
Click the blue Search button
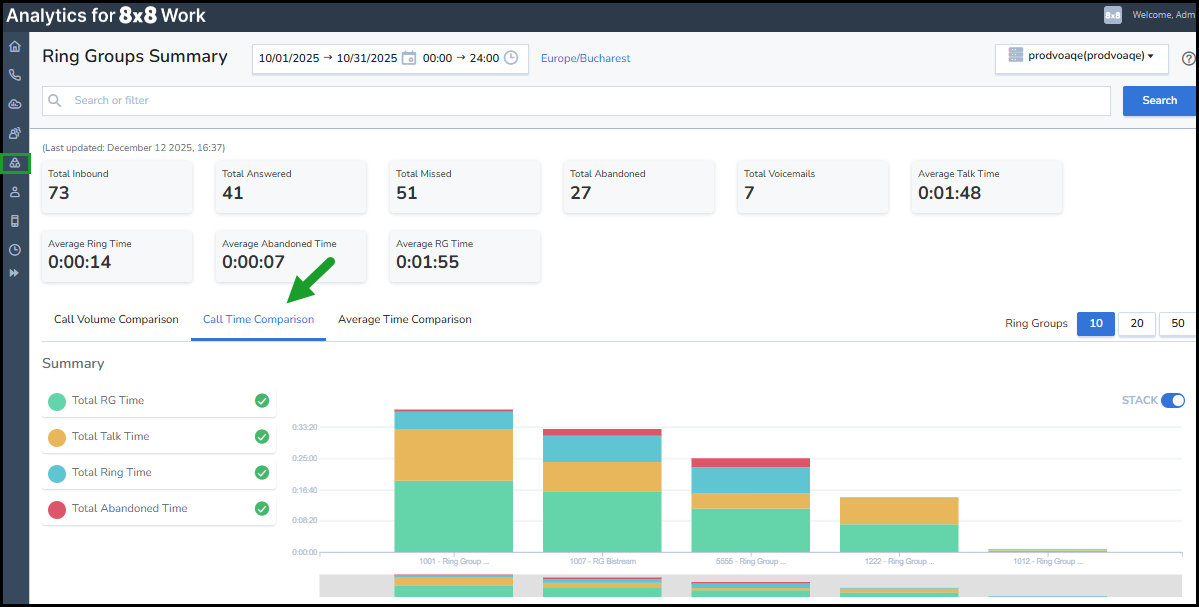[x=1159, y=100]
